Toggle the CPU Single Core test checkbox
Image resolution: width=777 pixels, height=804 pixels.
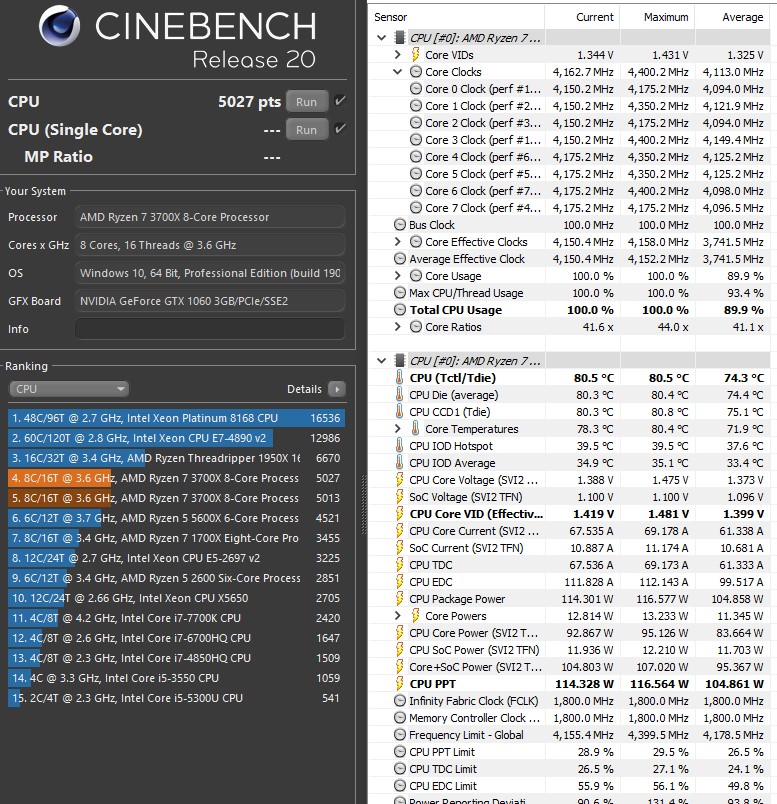(341, 129)
